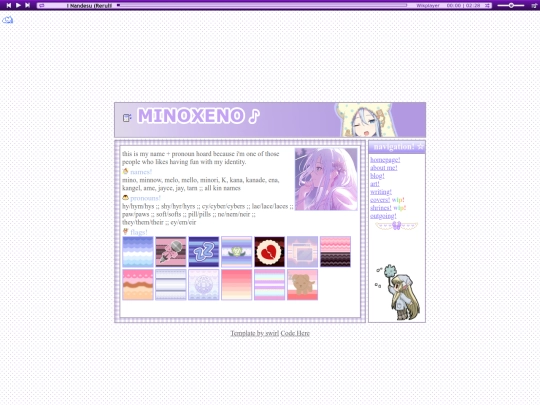Screen dimensions: 540x405
Task: Click the winged heart divider graphic in sidebar
Action: click(x=396, y=226)
